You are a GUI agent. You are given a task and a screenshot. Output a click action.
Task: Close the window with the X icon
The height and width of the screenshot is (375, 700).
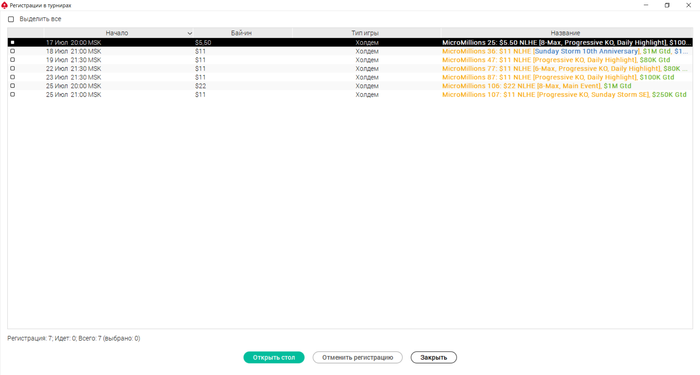(688, 5)
